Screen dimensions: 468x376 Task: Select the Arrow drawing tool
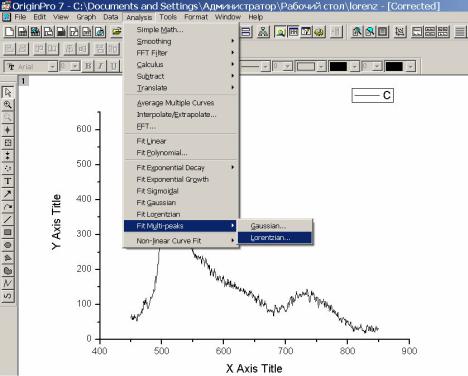[x=8, y=194]
